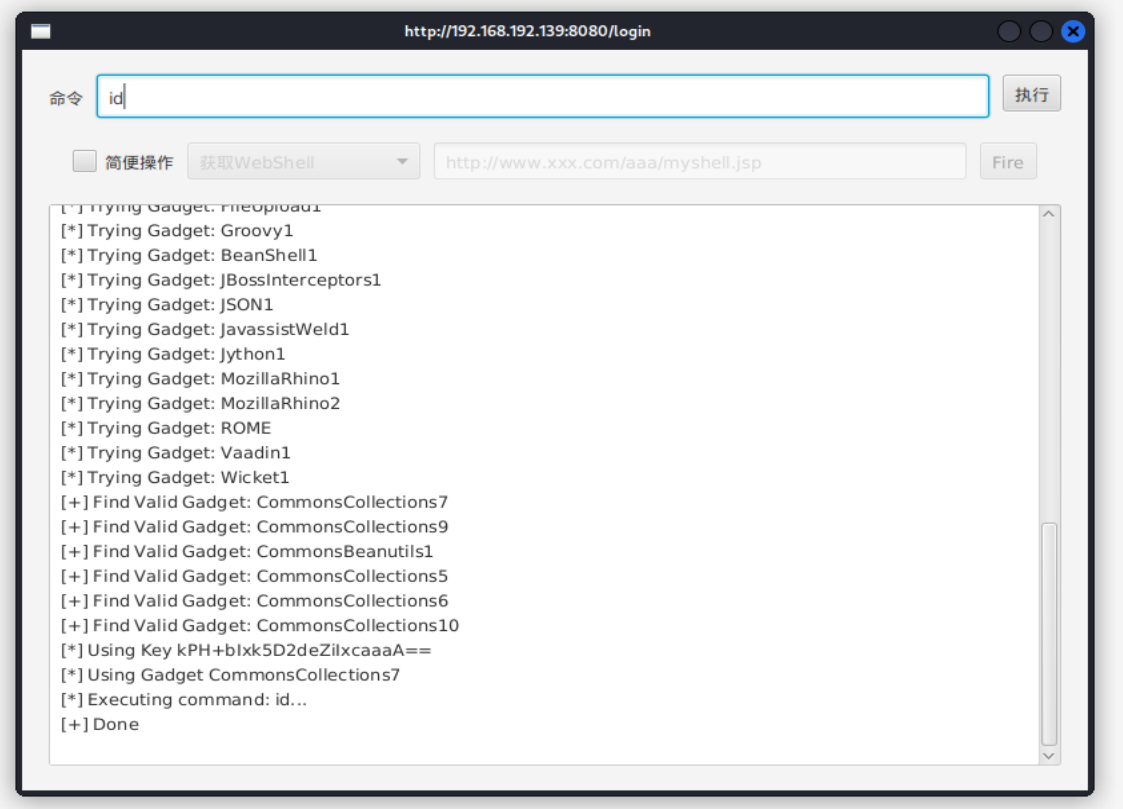Click the 'Executing command: id...' line
This screenshot has width=1123, height=809.
183,699
